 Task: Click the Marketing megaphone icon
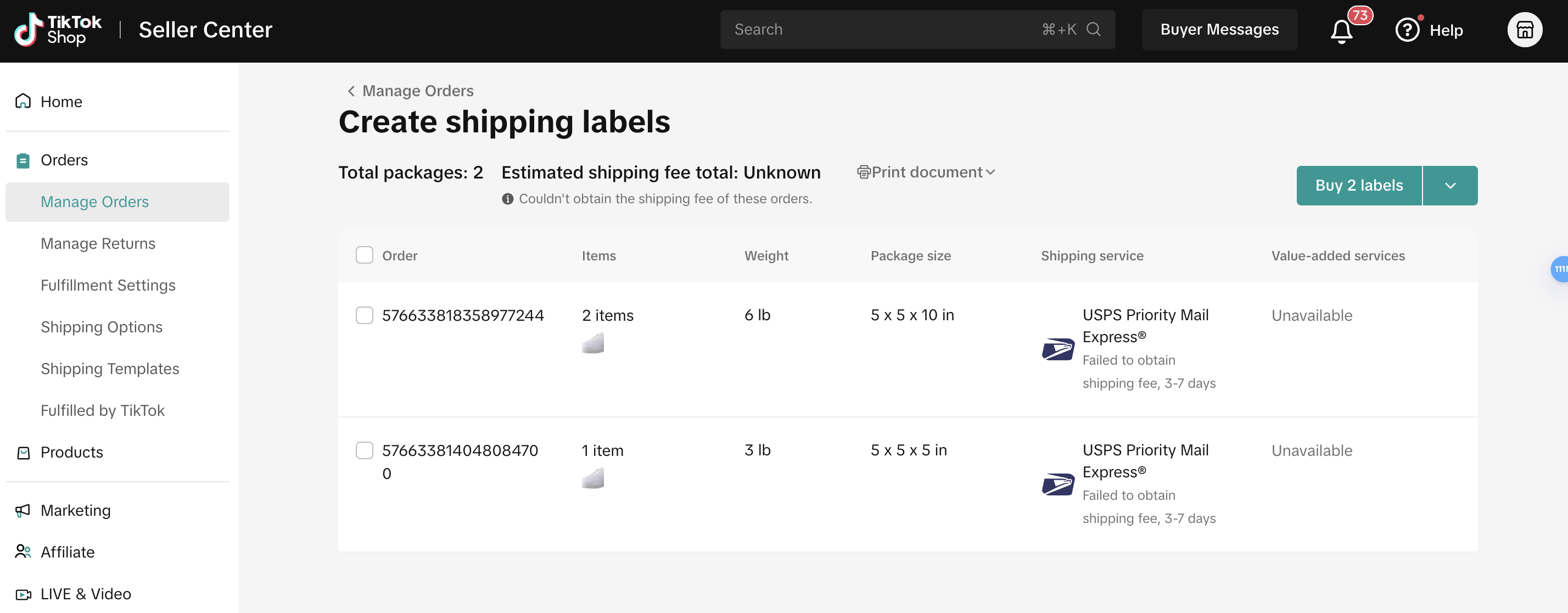[23, 510]
